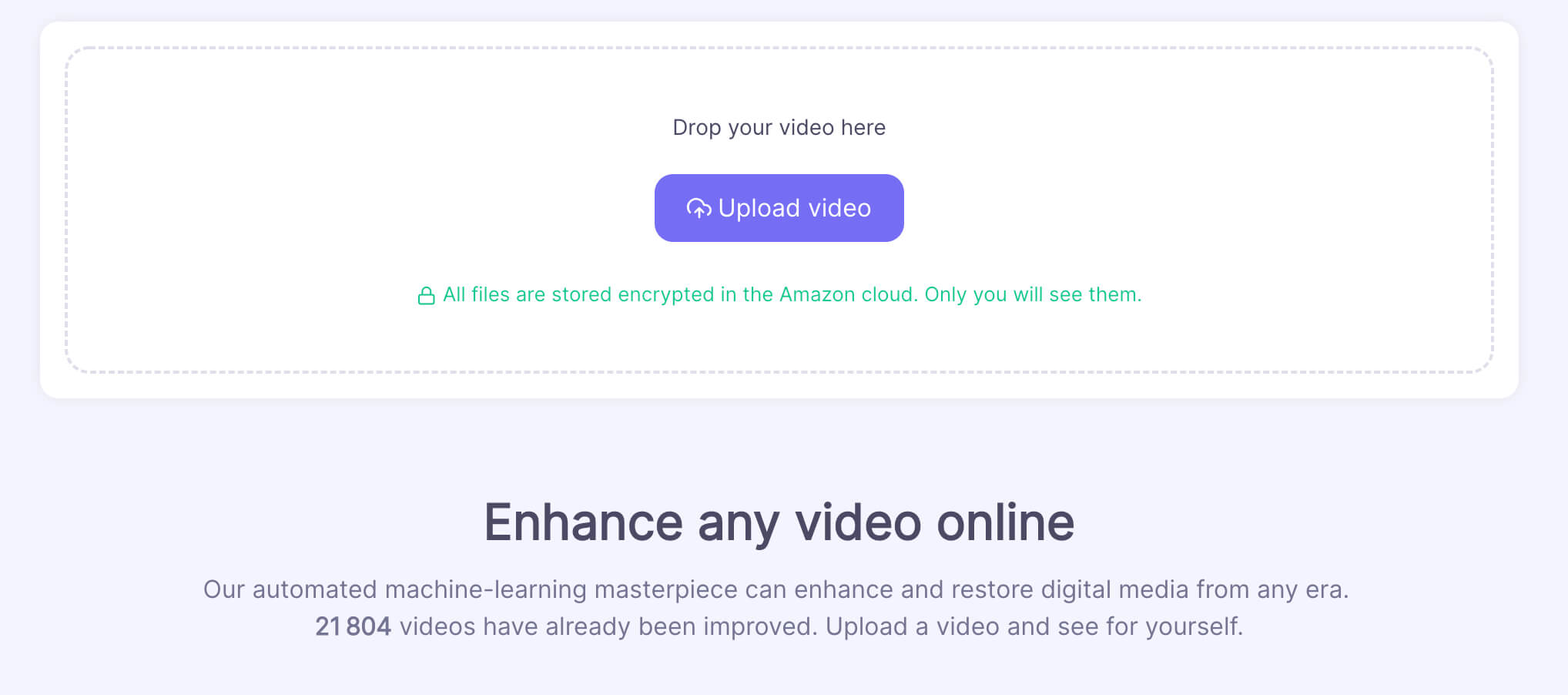Click 'Upload a video and see for yourself'
The height and width of the screenshot is (695, 1568).
coord(1034,626)
